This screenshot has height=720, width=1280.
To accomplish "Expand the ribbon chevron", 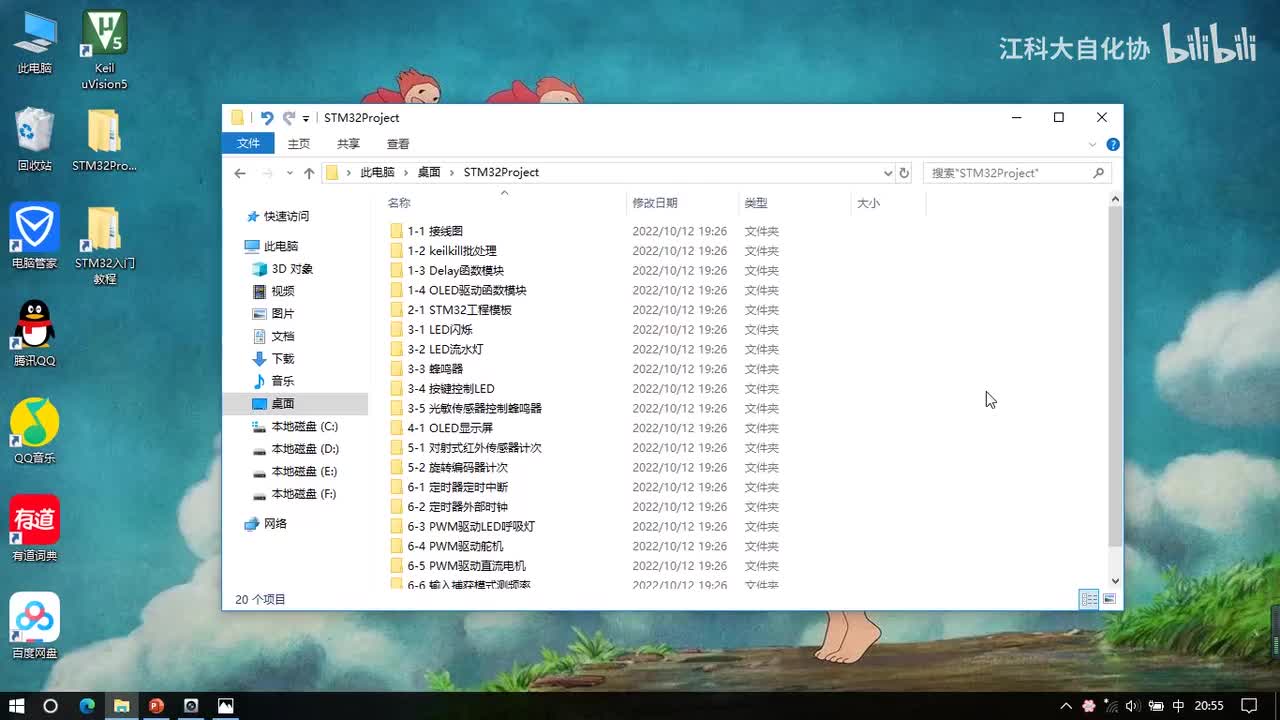I will tap(1093, 144).
